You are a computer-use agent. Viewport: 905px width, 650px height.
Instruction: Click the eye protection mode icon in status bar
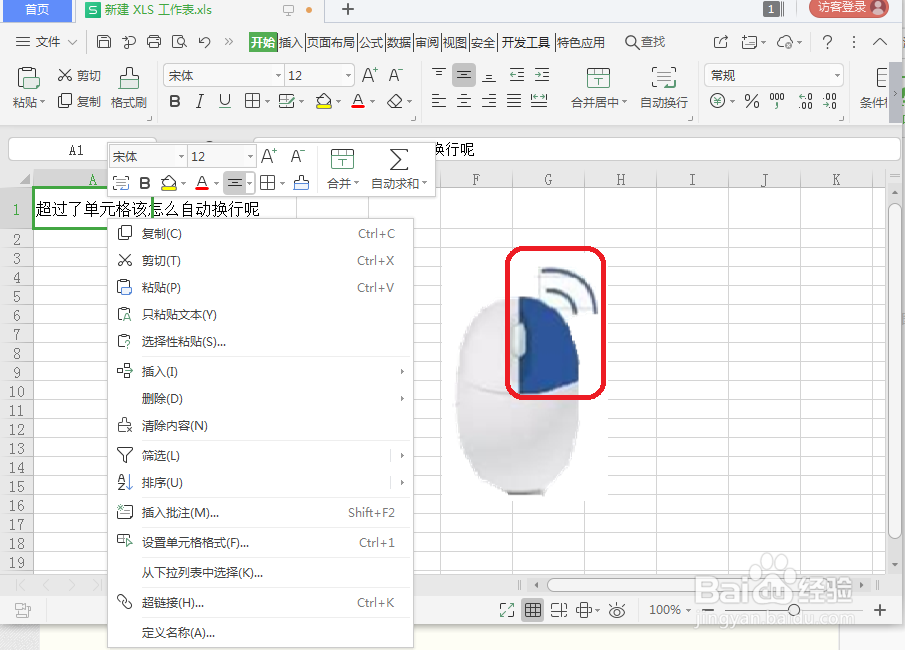pyautogui.click(x=617, y=610)
